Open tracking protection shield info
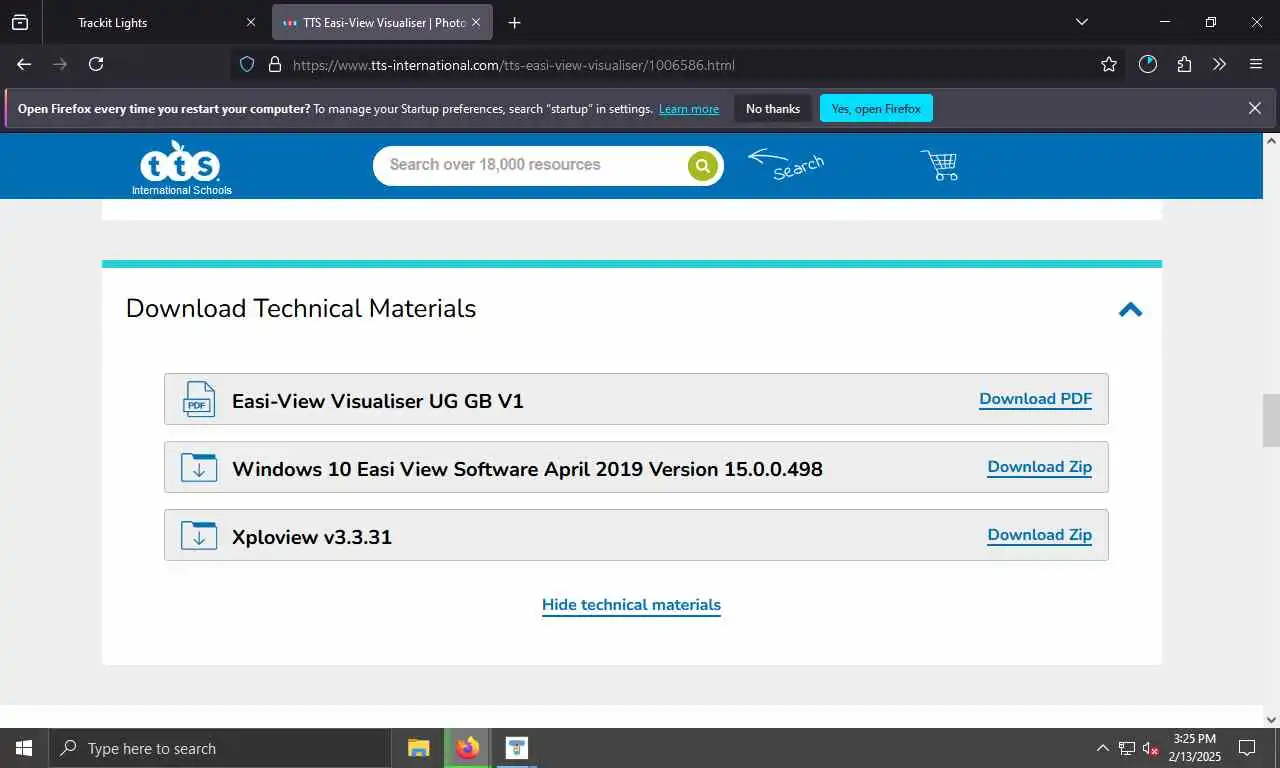1280x768 pixels. pyautogui.click(x=247, y=64)
